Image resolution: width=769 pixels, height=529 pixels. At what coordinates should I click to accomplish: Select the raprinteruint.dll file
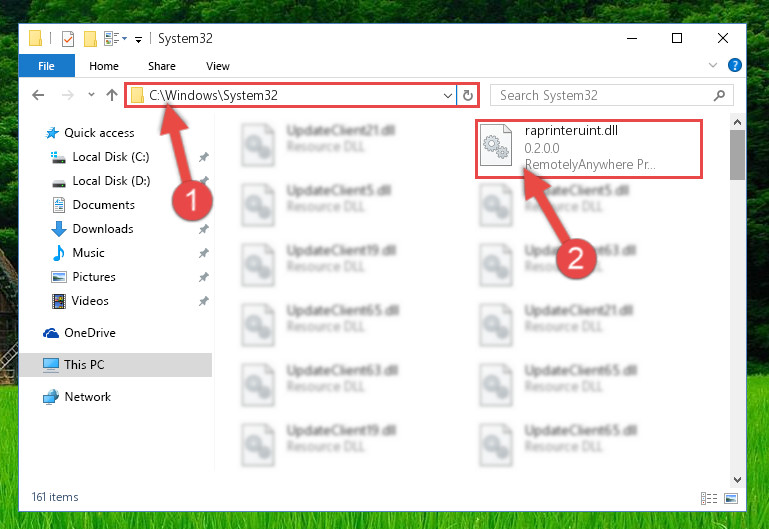pyautogui.click(x=589, y=149)
